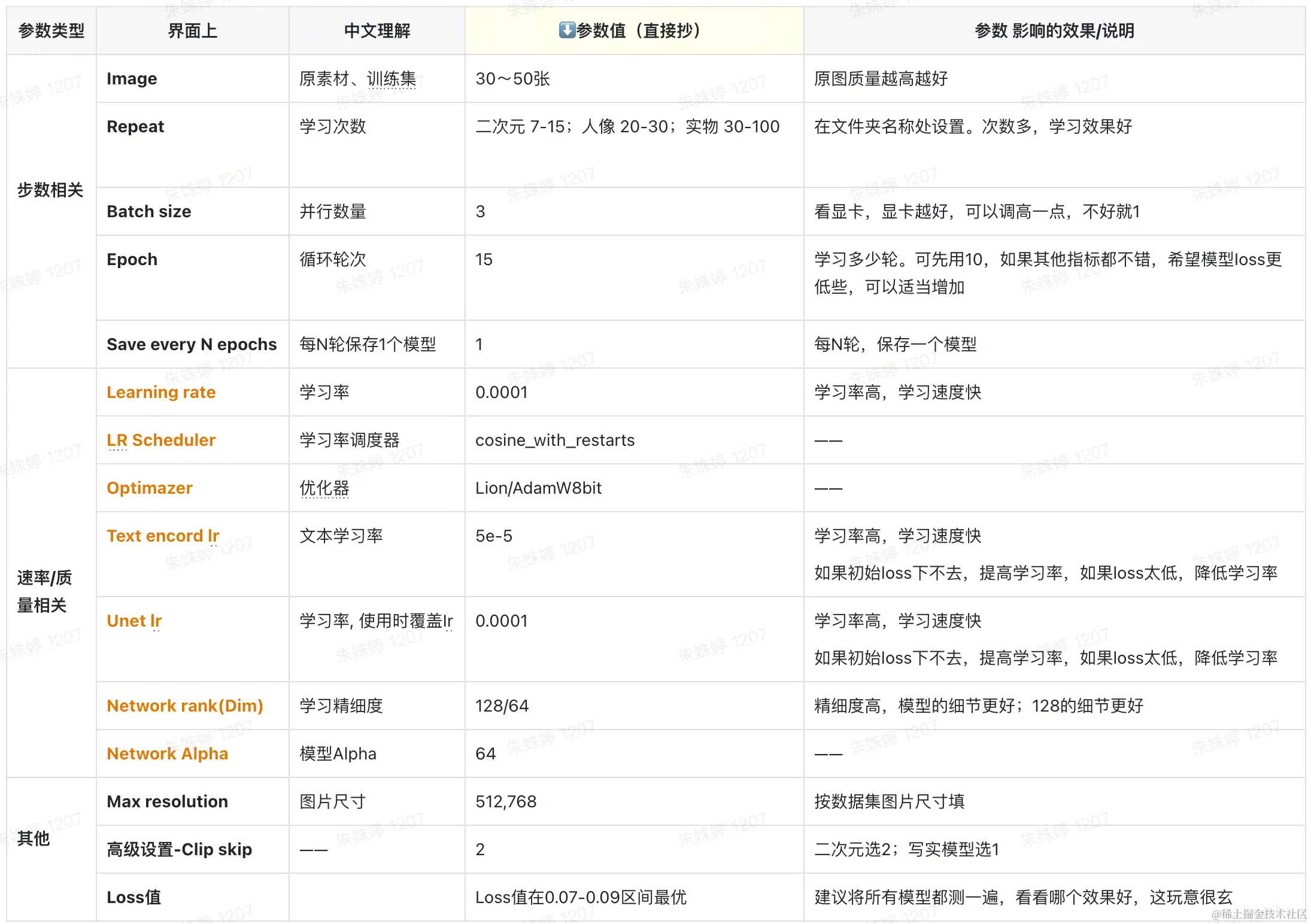Click the Loss值 row label
The image size is (1311, 924).
pyautogui.click(x=134, y=897)
